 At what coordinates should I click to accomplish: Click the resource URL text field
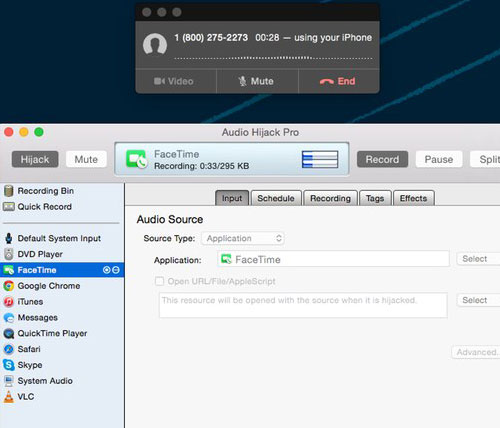[303, 305]
